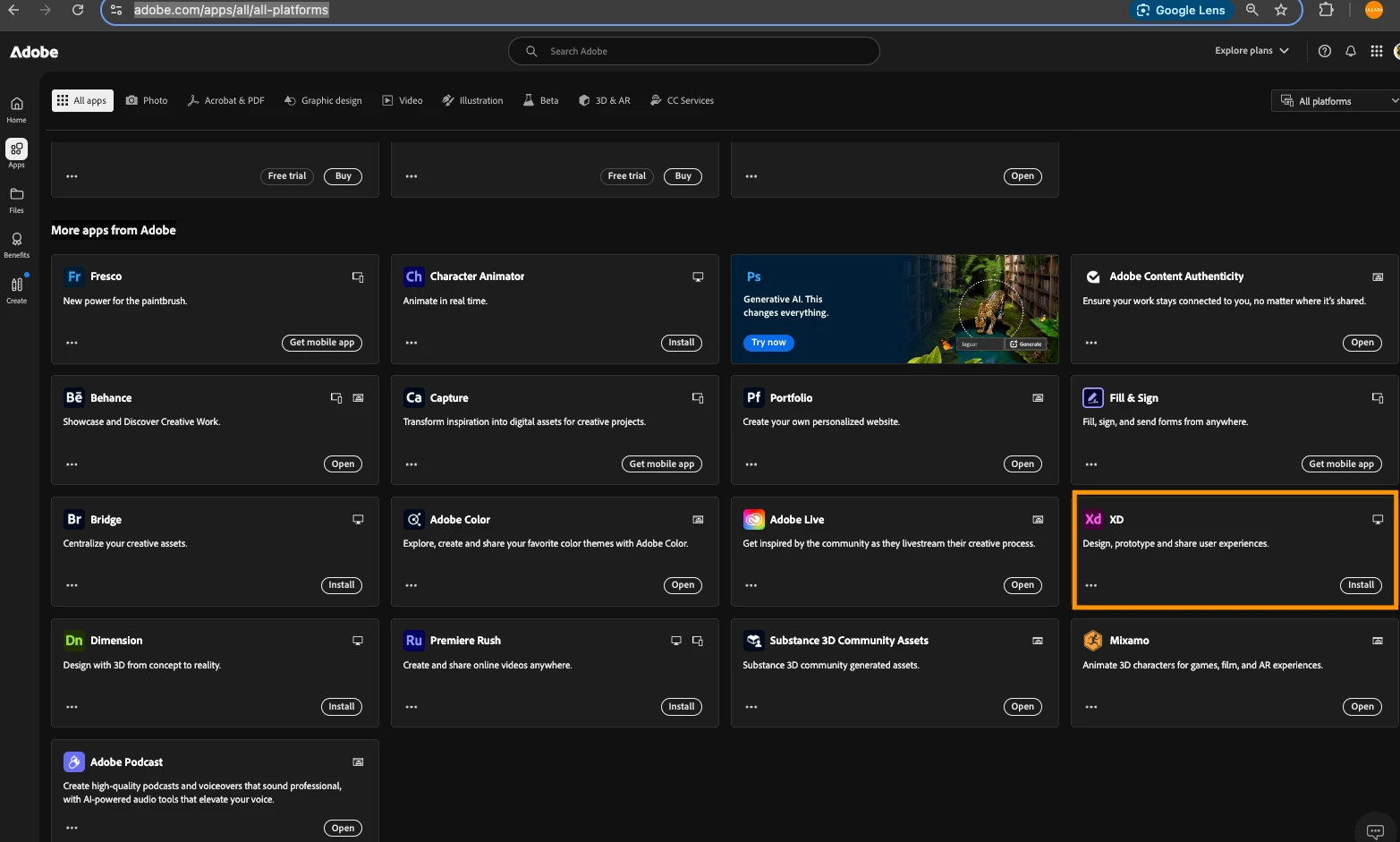The height and width of the screenshot is (842, 1400).
Task: Bookmark this page with star icon
Action: 1281,10
